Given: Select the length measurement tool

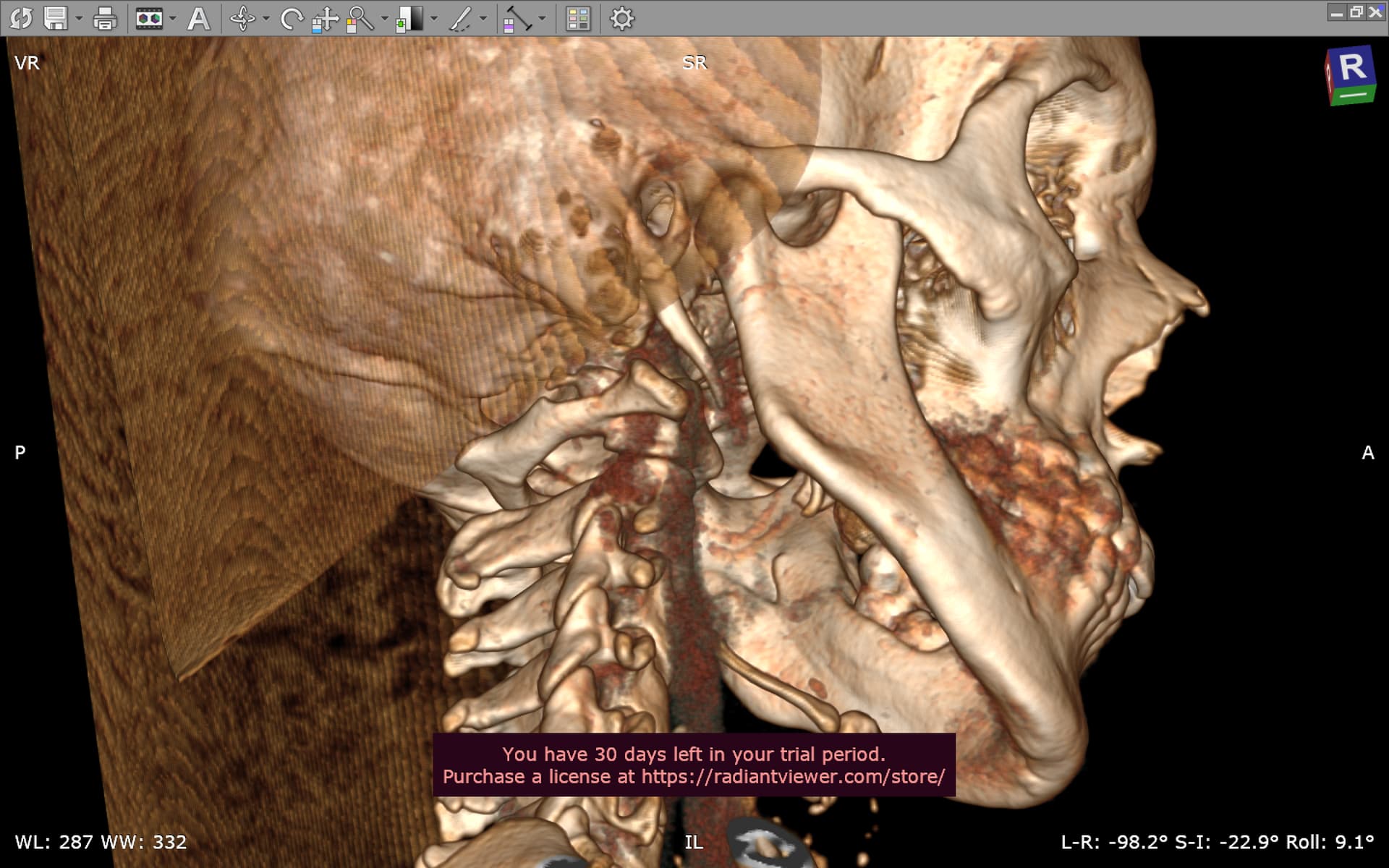Looking at the screenshot, I should coord(517,18).
